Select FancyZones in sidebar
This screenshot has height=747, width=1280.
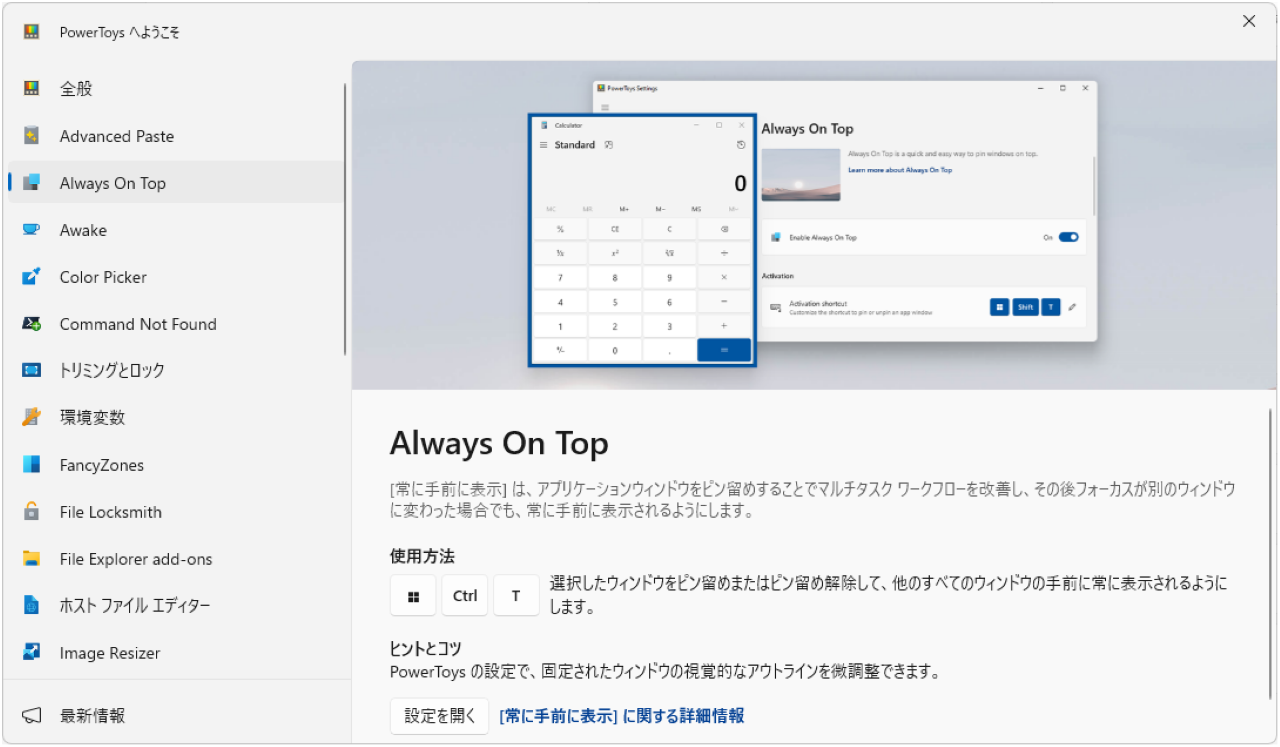176,464
